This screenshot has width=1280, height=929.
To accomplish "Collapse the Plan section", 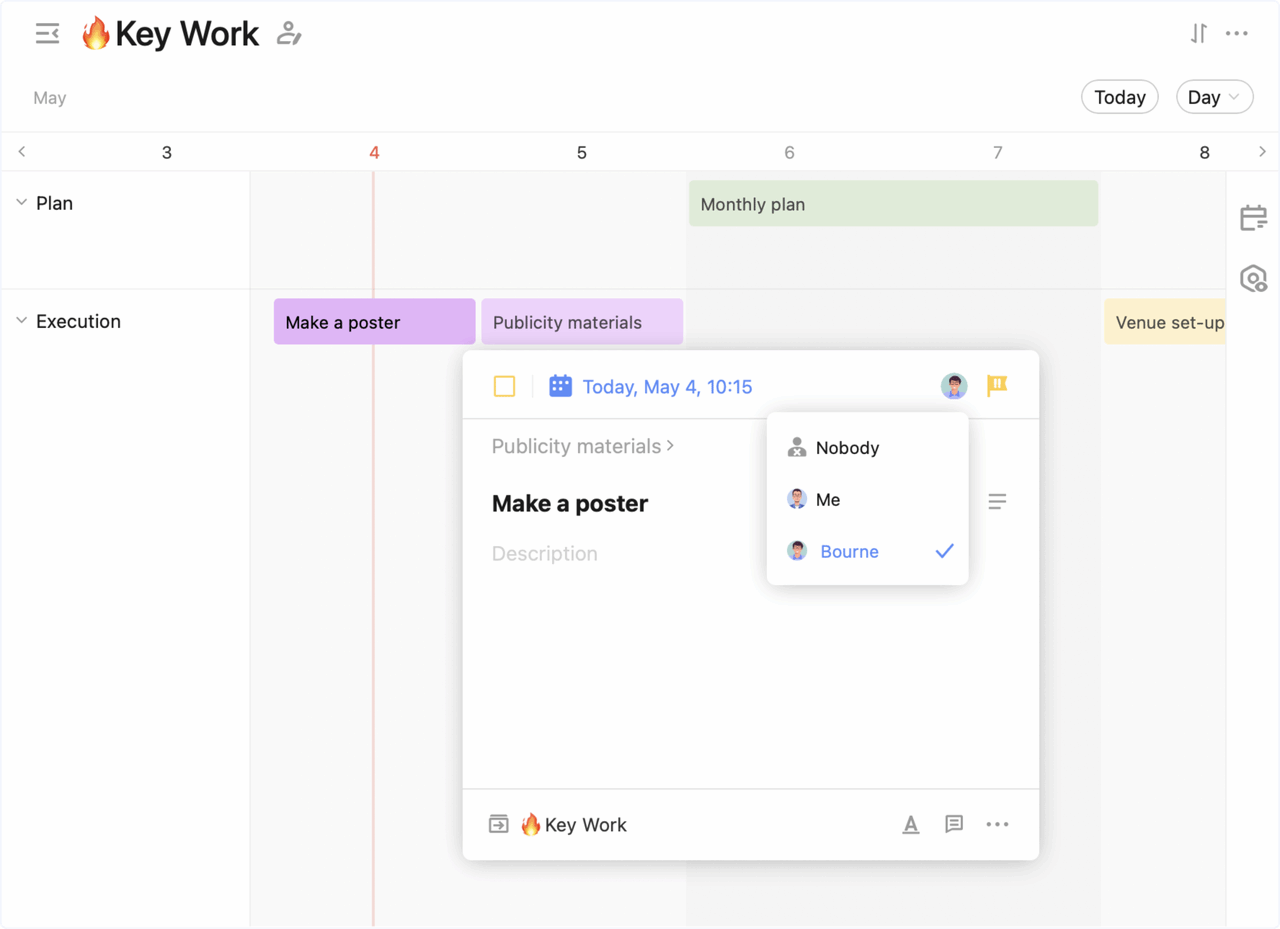I will 21,202.
